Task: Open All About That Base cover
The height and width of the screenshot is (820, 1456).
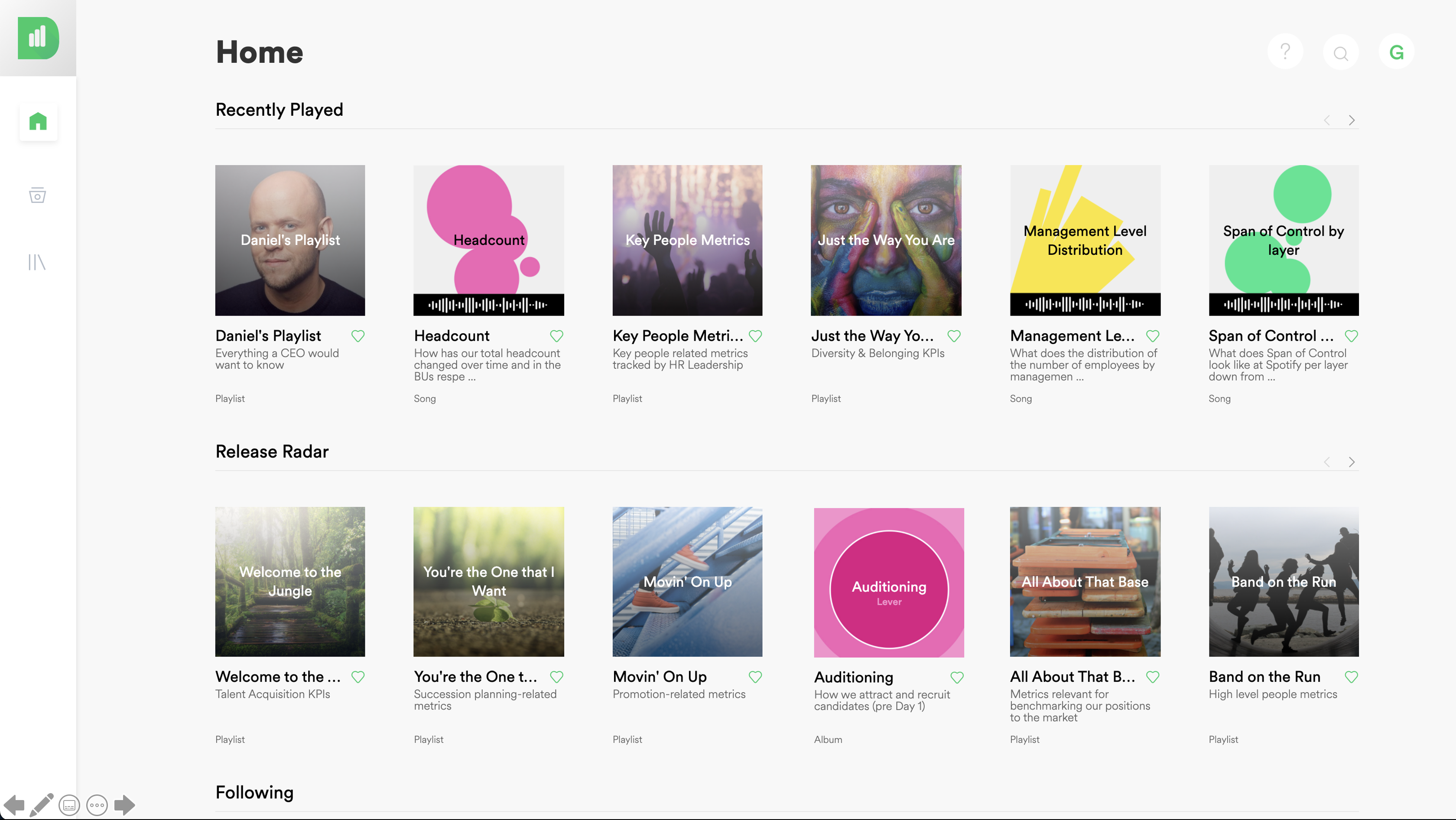Action: [1085, 582]
